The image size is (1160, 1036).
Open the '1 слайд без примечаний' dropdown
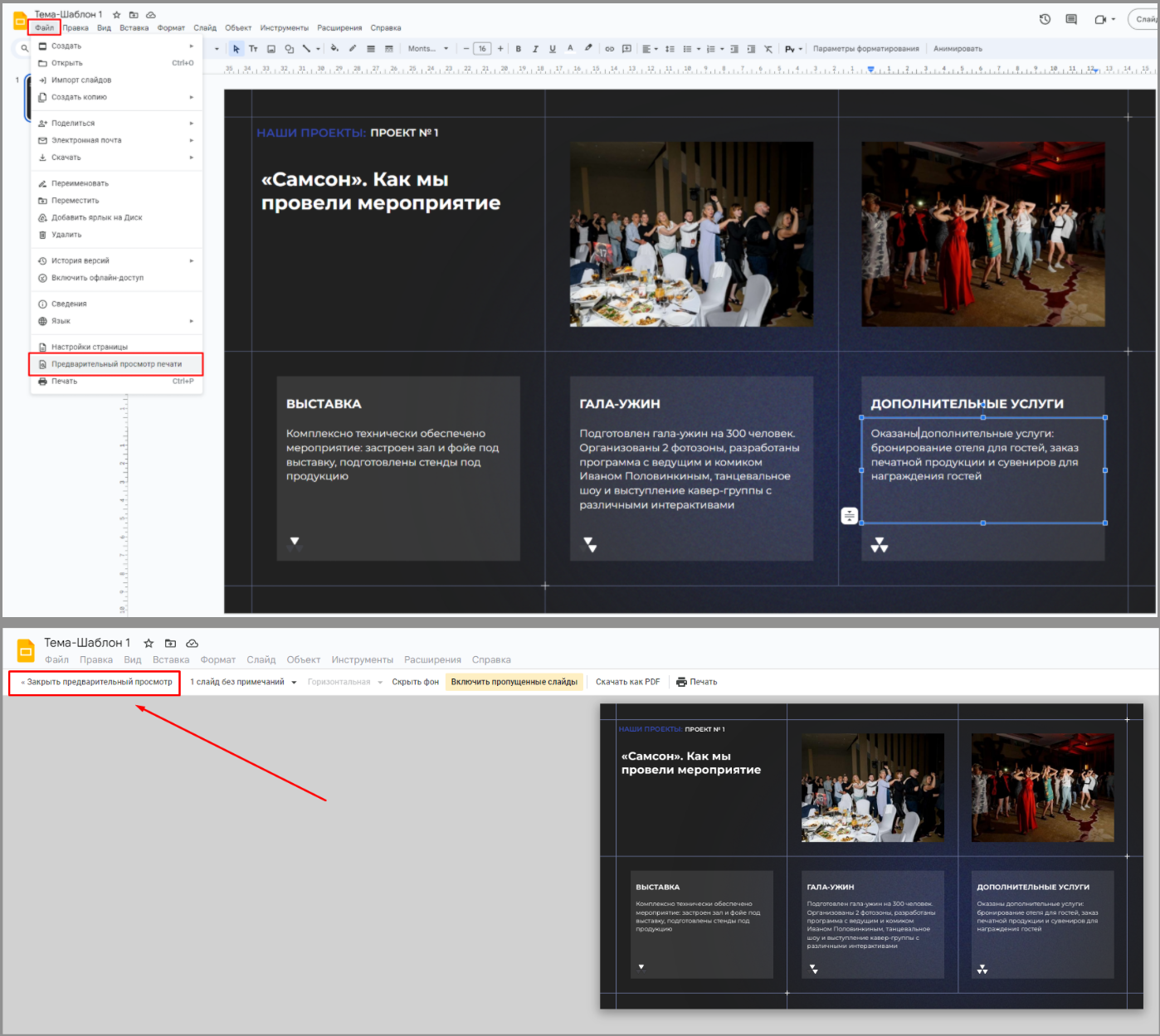pyautogui.click(x=241, y=681)
